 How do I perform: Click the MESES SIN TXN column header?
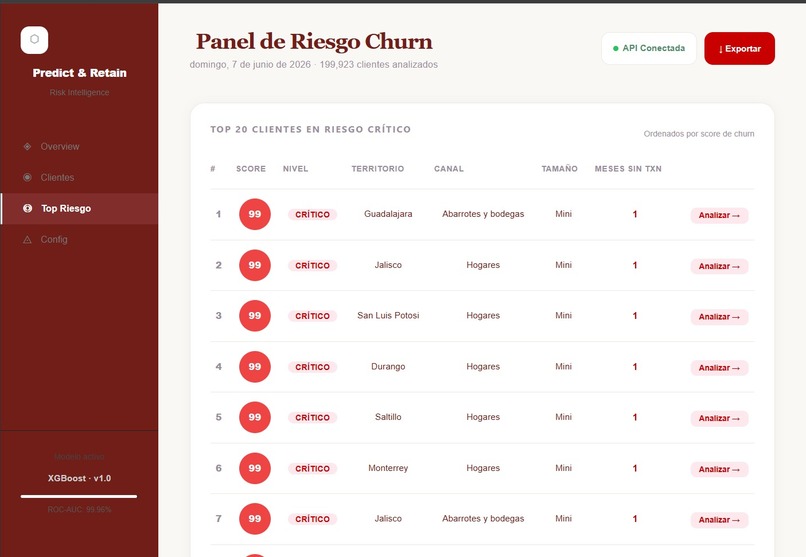[628, 169]
